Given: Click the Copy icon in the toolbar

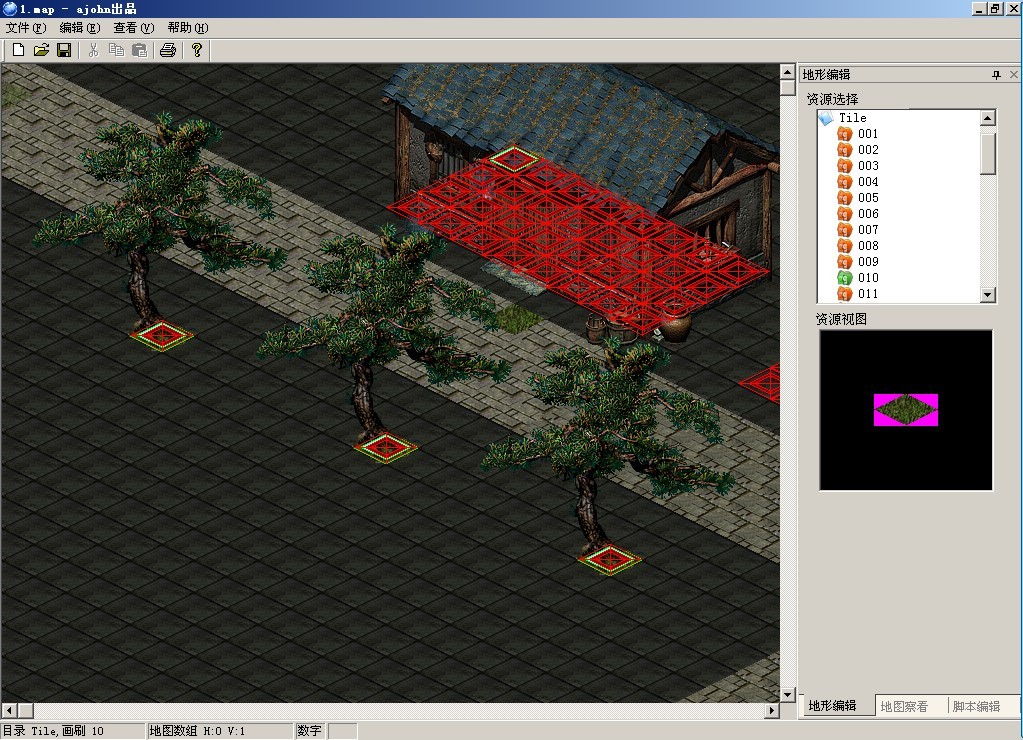Looking at the screenshot, I should [x=116, y=50].
